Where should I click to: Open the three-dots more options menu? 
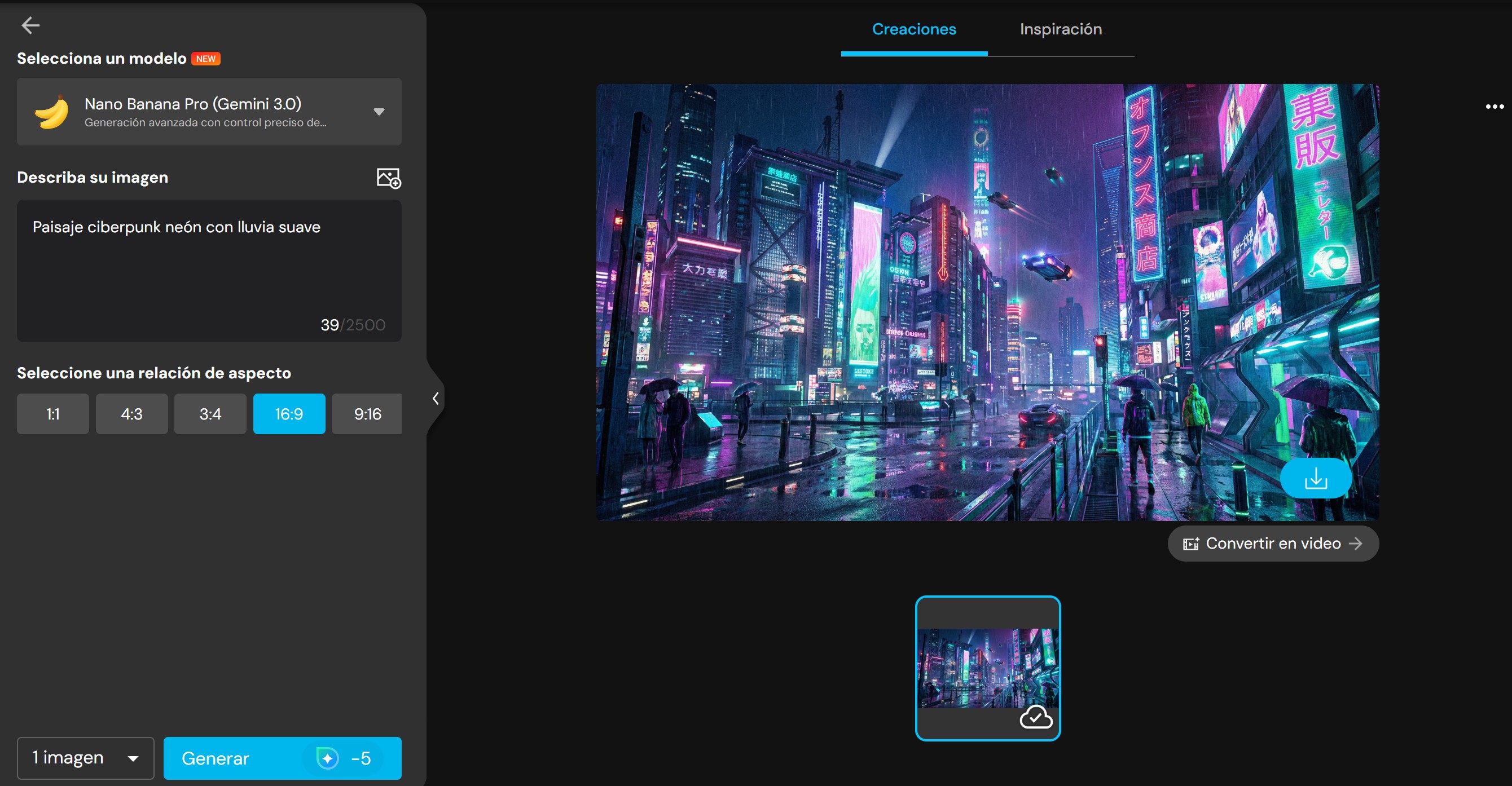[1494, 107]
